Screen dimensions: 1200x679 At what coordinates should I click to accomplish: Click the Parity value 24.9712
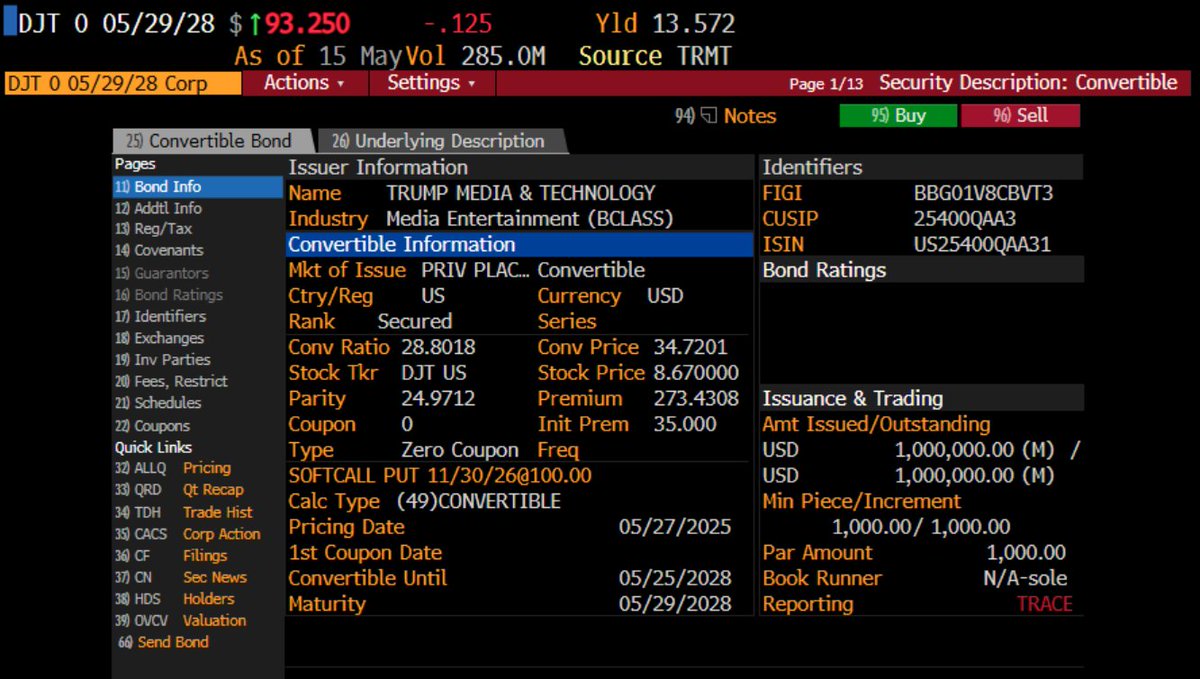tap(438, 399)
